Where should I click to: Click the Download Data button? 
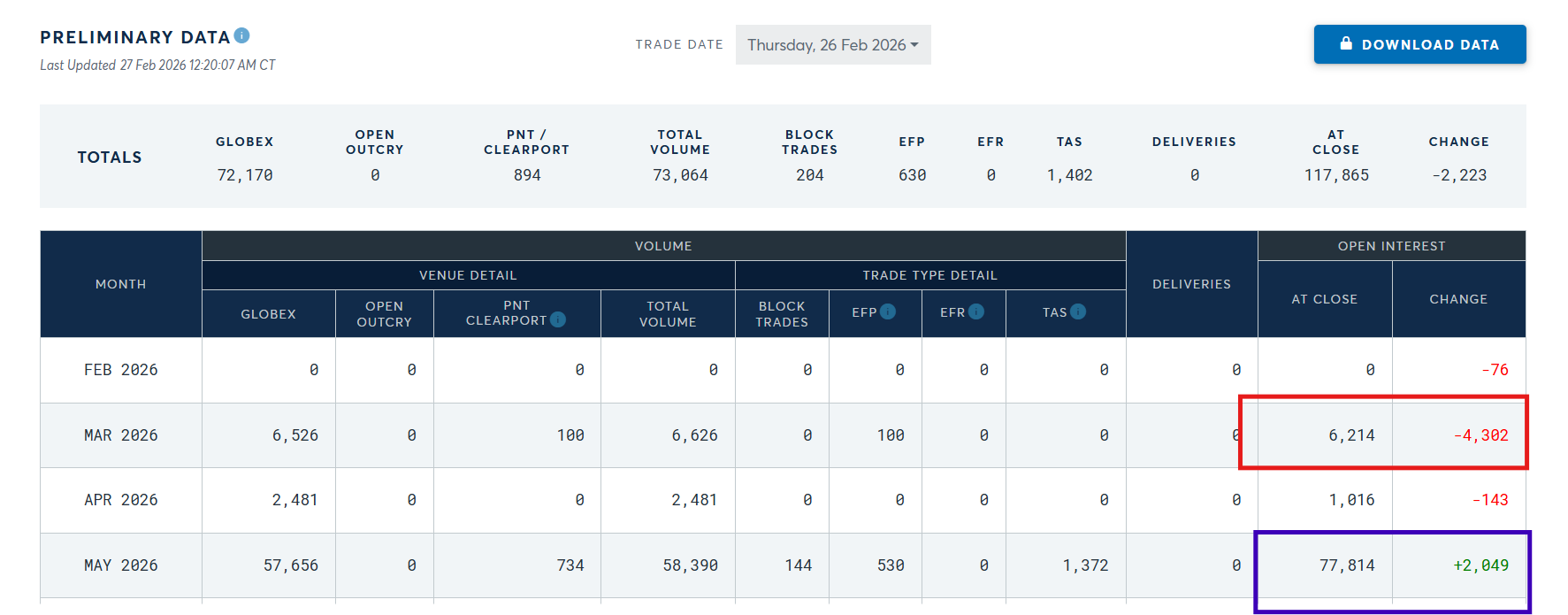(1419, 44)
